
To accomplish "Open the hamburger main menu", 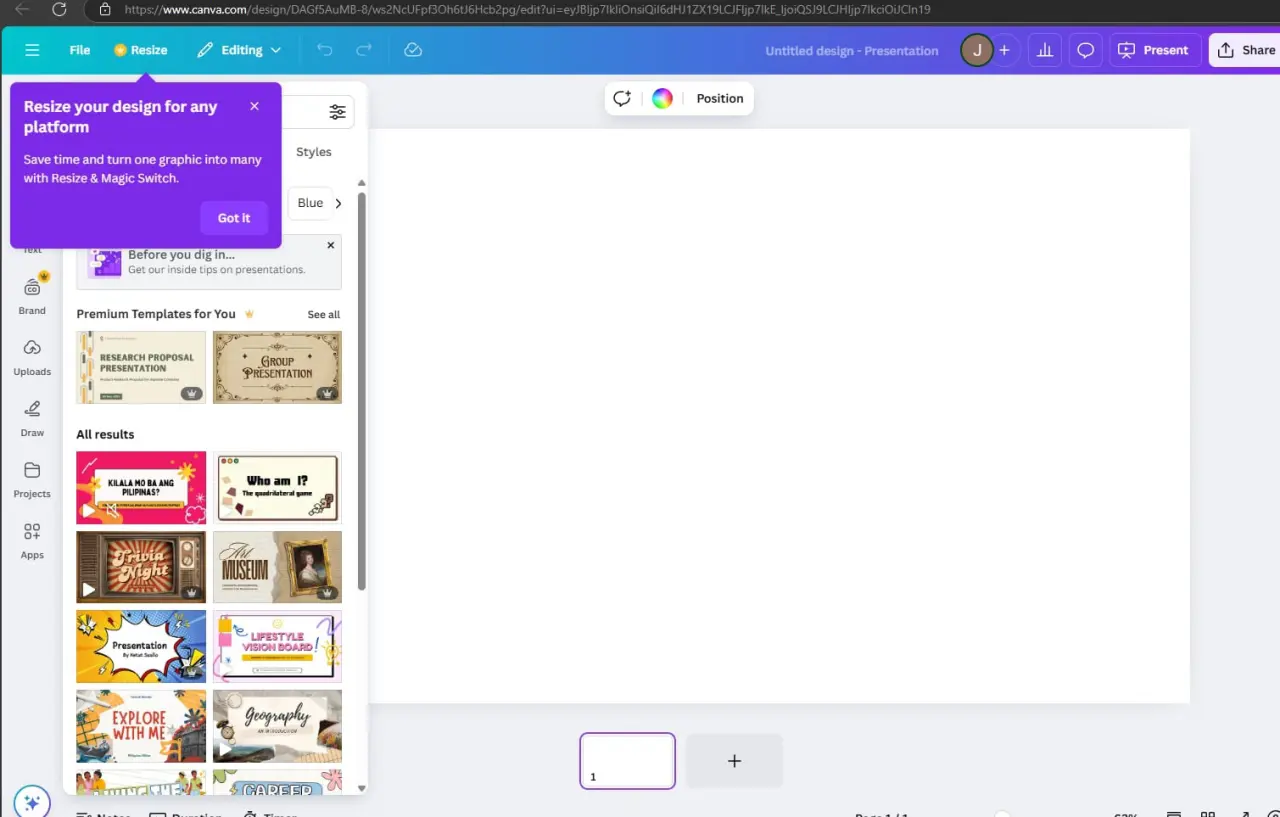I will click(32, 50).
